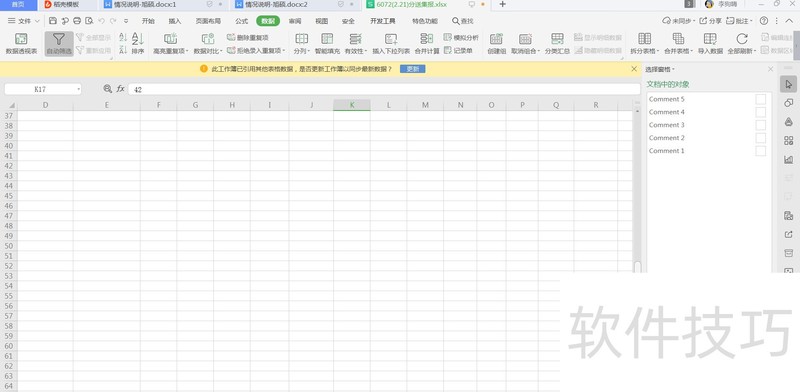This screenshot has width=800, height=392.
Task: Click the undo arrow icon
Action: tap(102, 21)
